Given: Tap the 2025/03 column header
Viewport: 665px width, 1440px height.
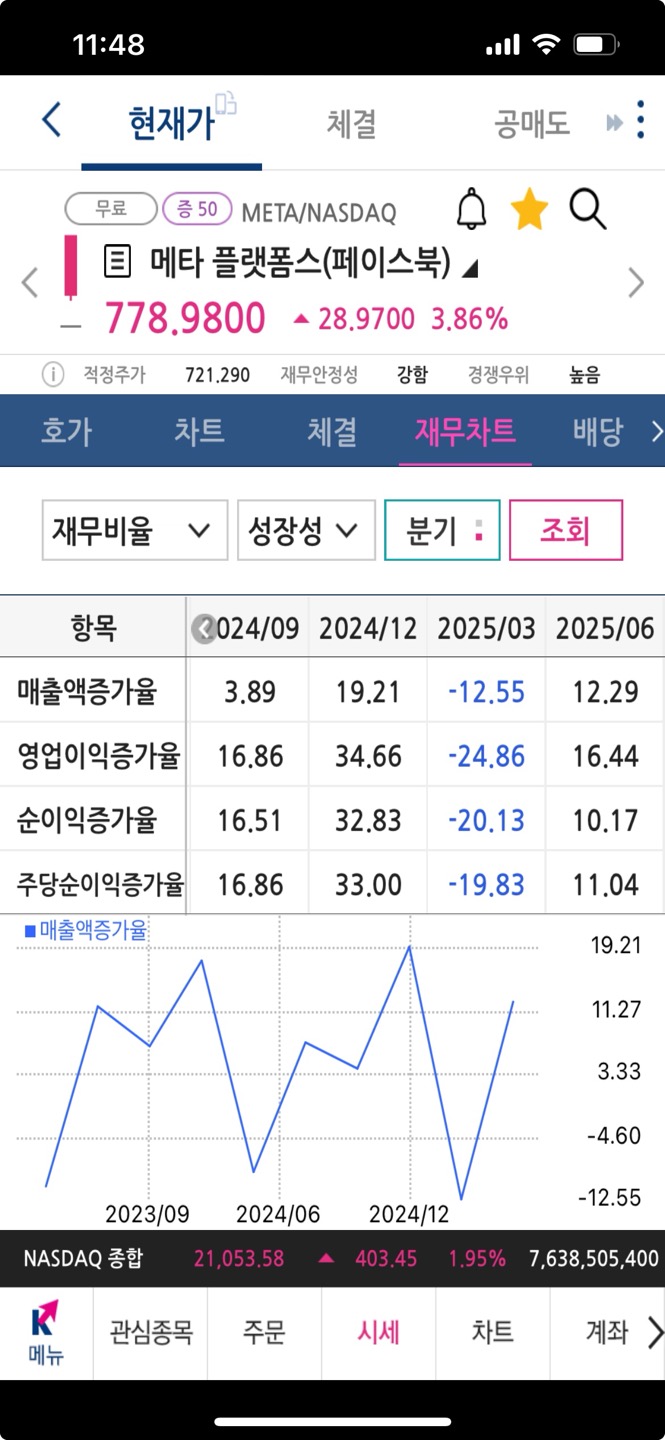Looking at the screenshot, I should (486, 628).
